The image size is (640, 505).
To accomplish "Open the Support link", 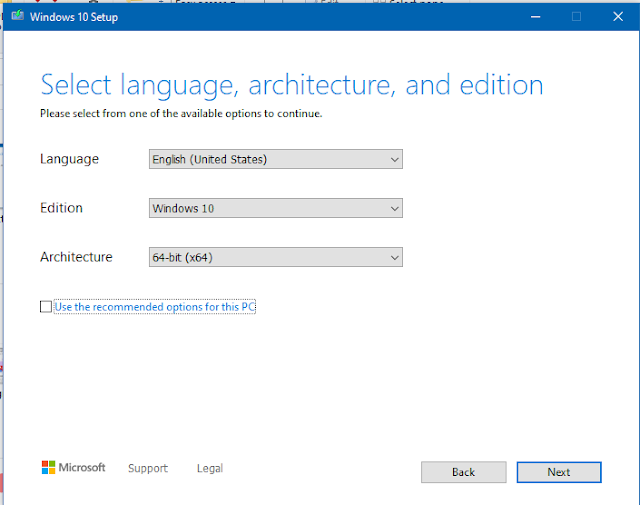I will pos(148,468).
